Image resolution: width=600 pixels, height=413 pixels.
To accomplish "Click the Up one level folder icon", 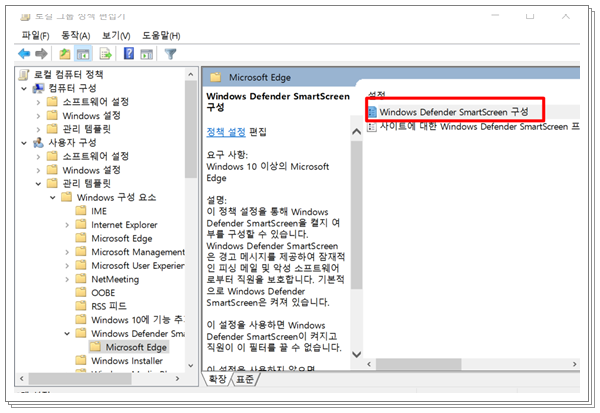I will coord(65,54).
